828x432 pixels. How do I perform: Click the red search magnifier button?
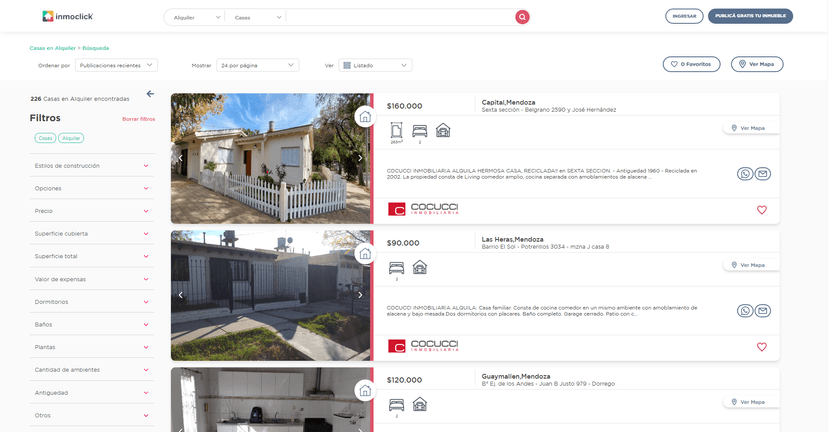[522, 17]
